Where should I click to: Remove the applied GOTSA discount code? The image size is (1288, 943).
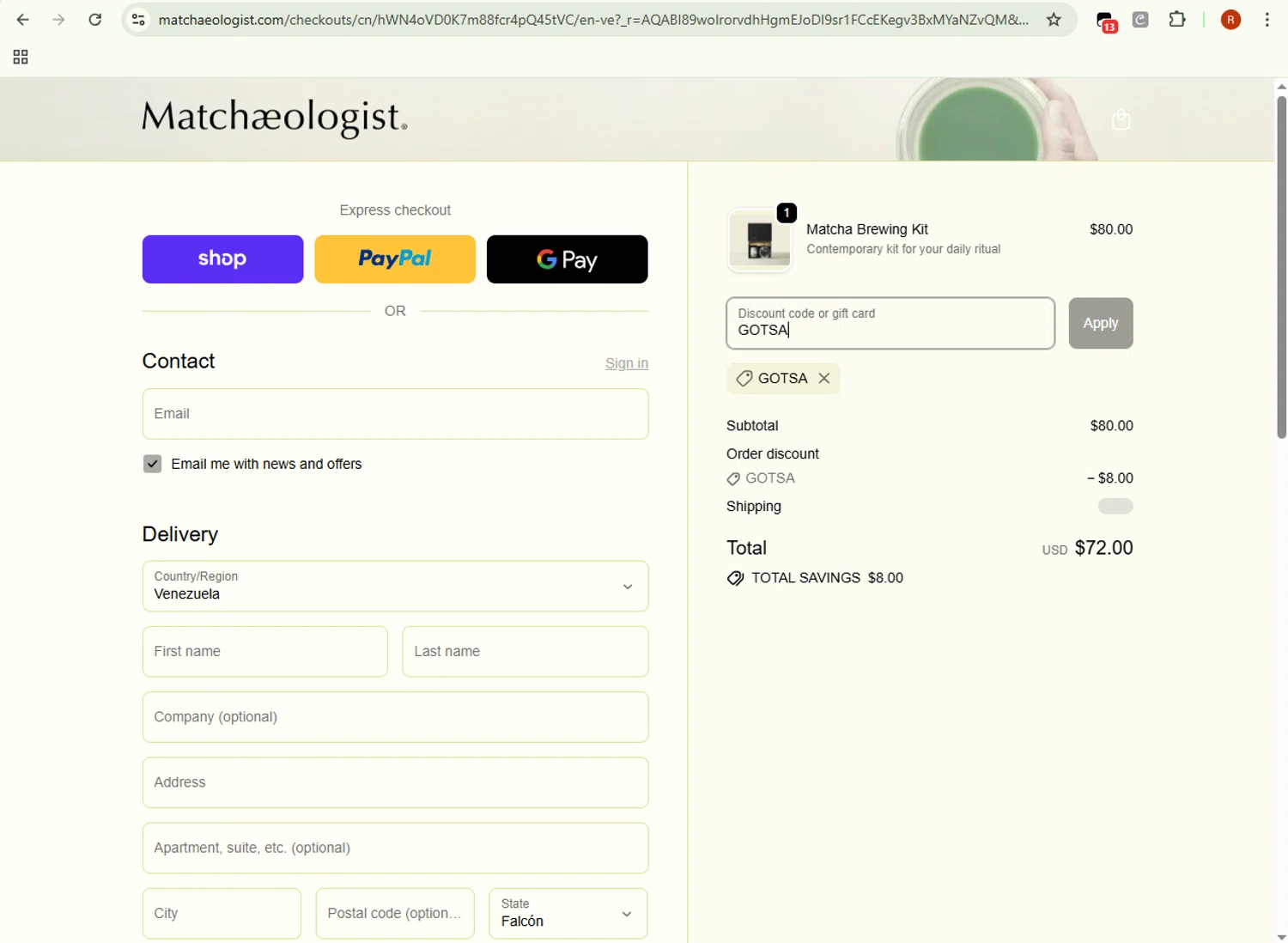(824, 379)
